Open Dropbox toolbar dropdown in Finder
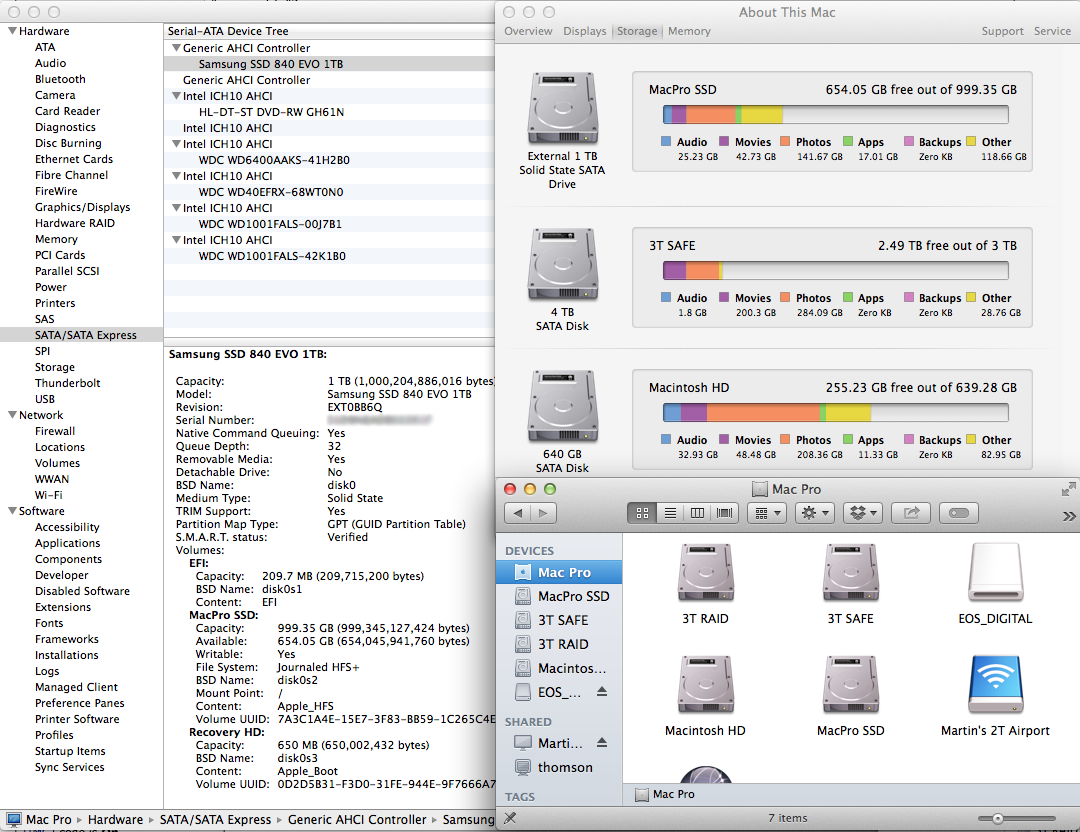This screenshot has height=832, width=1080. click(863, 513)
